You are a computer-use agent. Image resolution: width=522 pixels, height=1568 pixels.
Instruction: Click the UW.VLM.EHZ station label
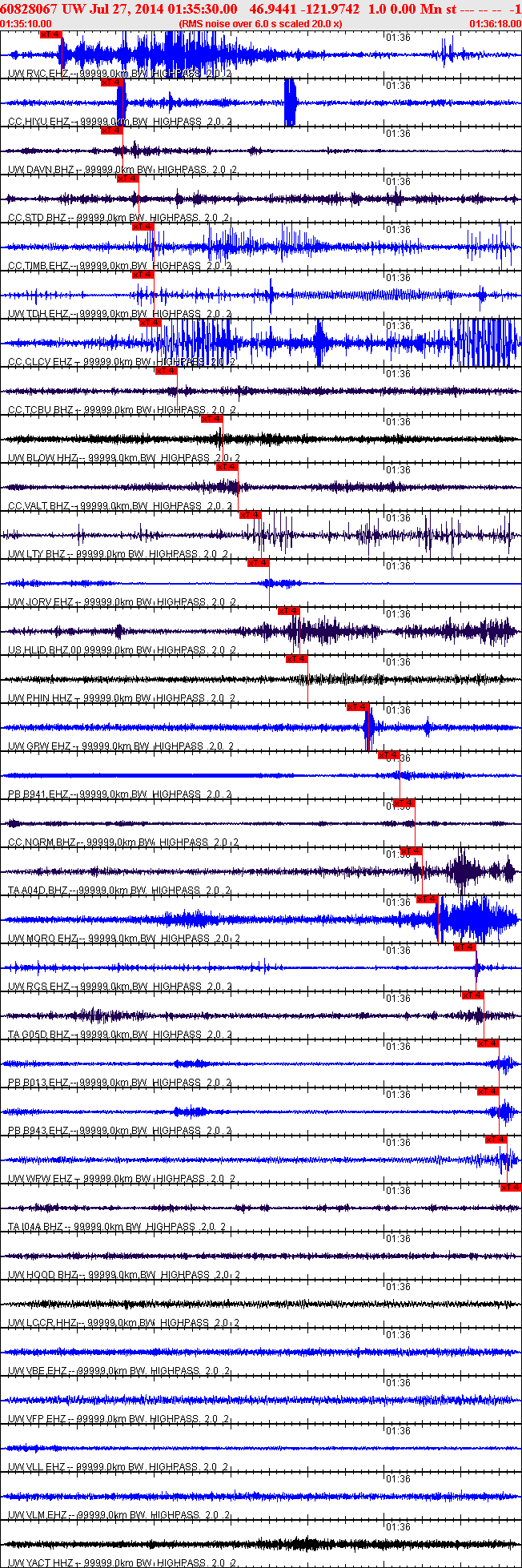38,1514
